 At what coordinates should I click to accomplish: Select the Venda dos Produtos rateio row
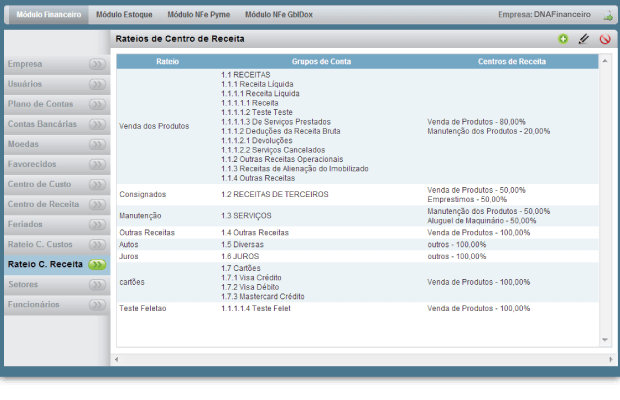(x=154, y=126)
